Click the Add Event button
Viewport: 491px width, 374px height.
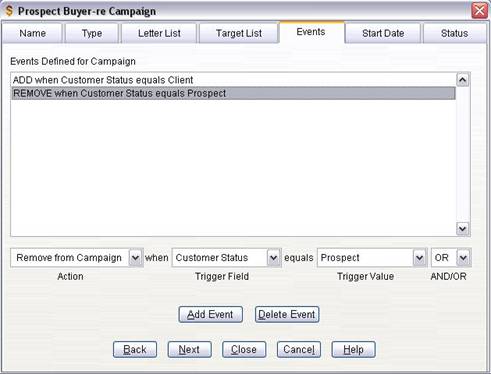click(210, 314)
